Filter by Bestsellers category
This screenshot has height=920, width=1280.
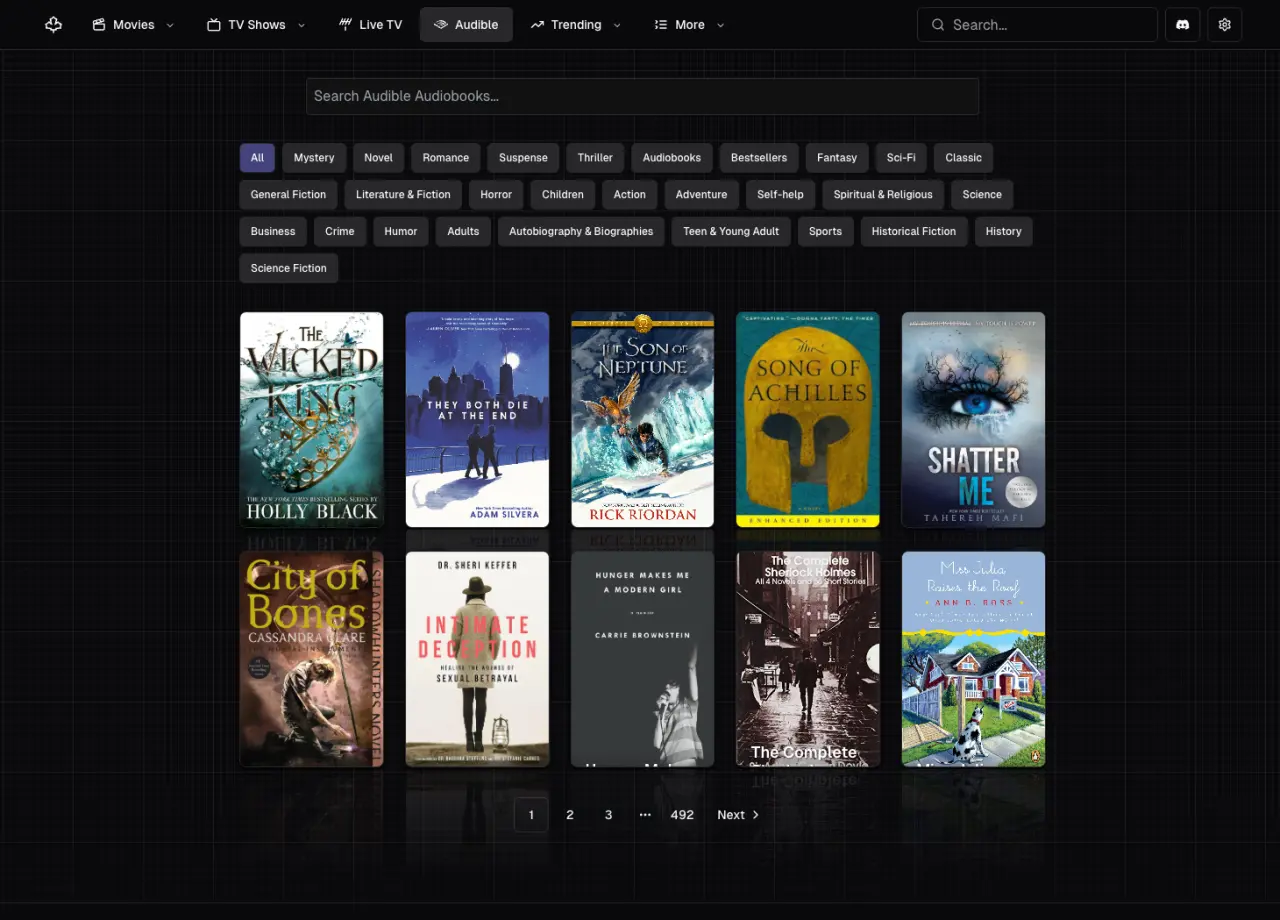pyautogui.click(x=759, y=158)
